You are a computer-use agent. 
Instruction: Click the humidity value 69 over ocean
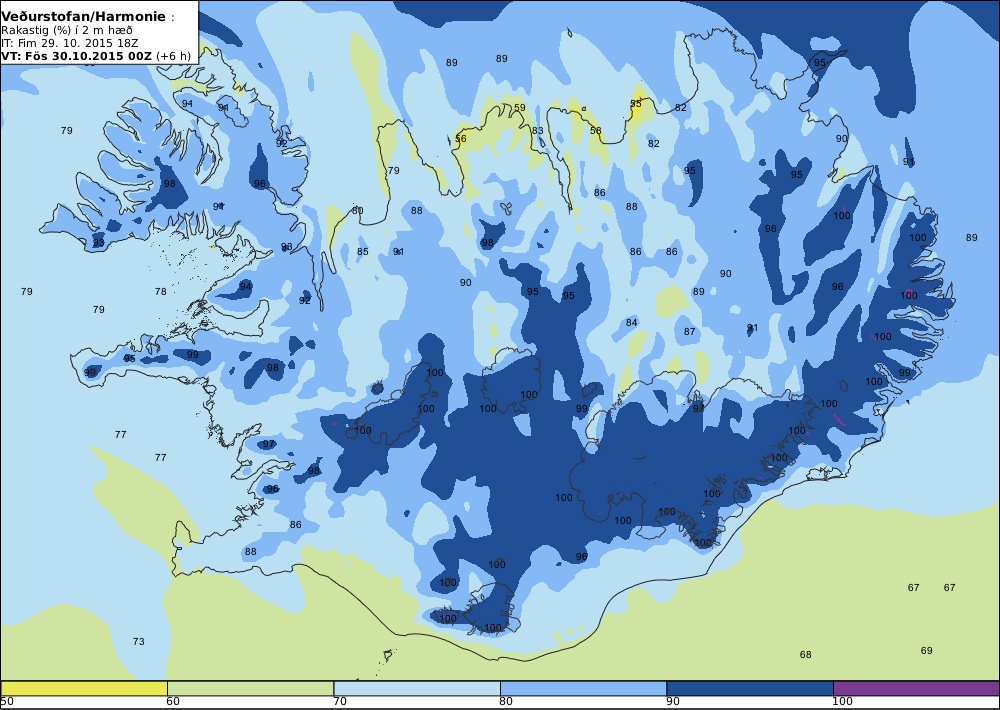927,651
